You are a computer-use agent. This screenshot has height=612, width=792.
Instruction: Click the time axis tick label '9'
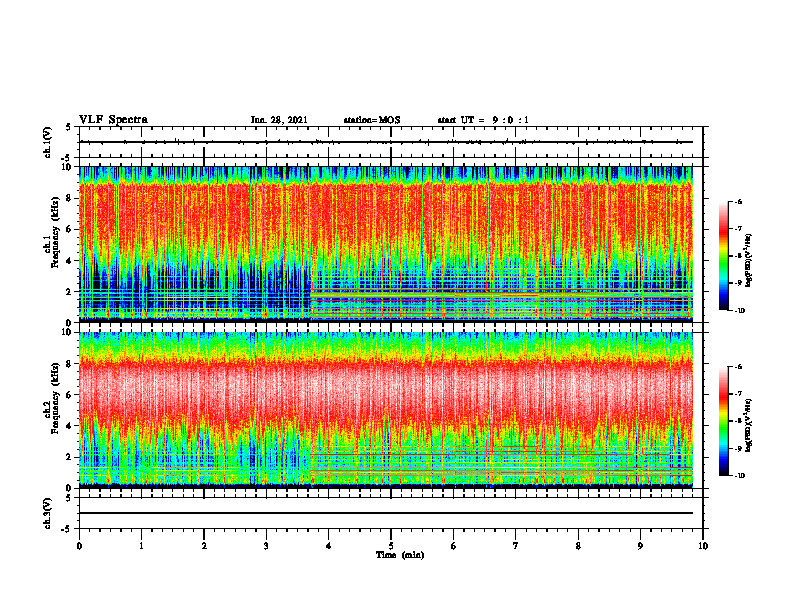coord(640,546)
